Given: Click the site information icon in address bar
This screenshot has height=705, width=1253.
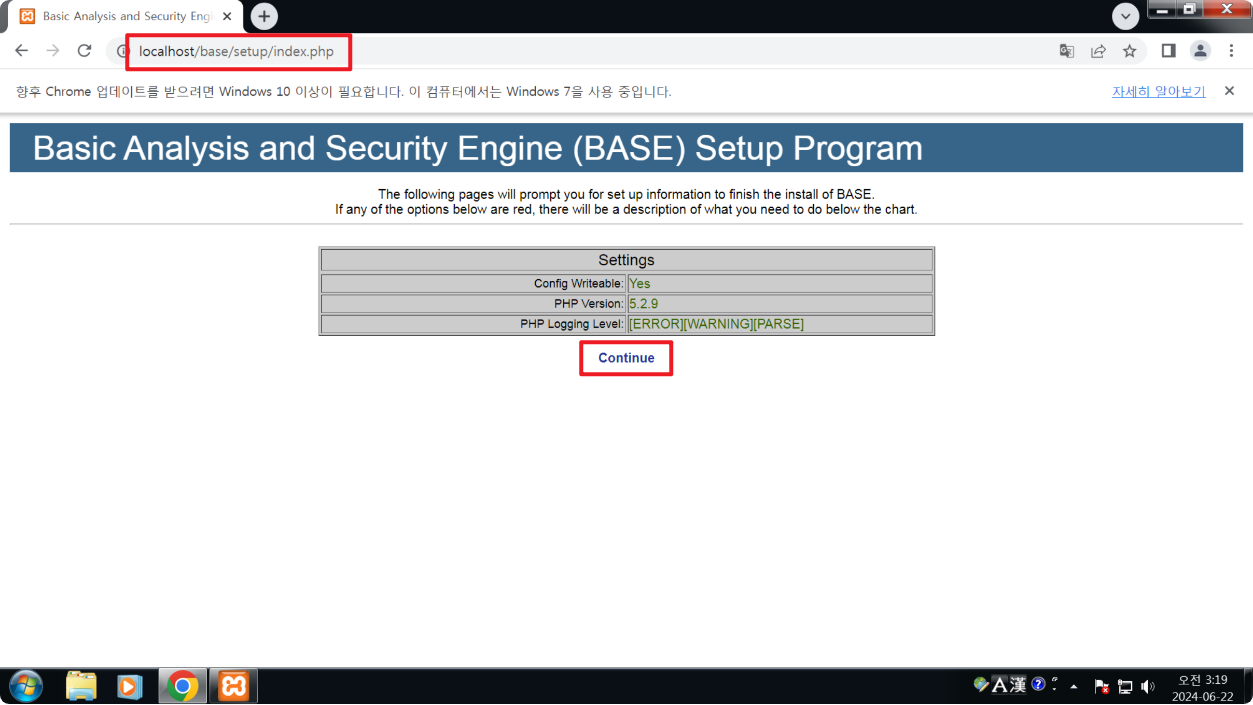Looking at the screenshot, I should pos(123,51).
